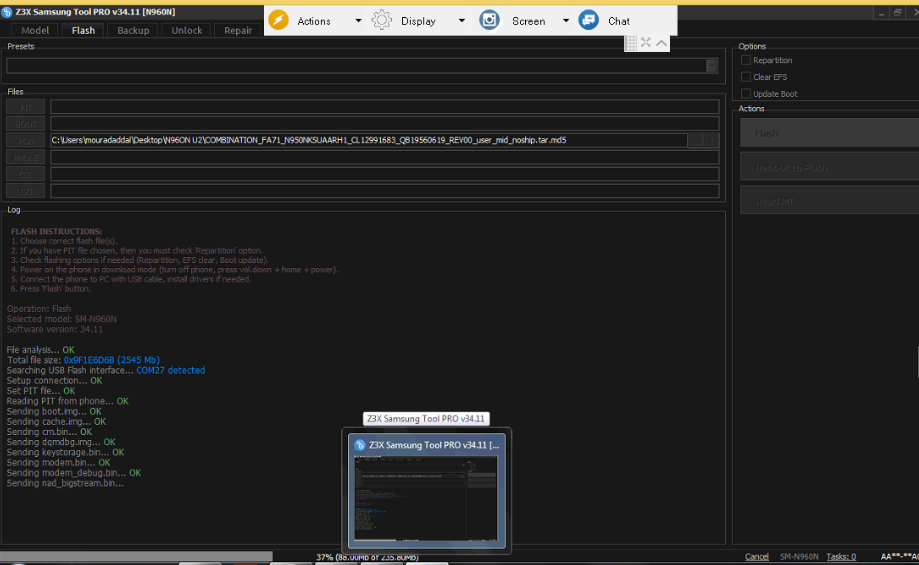The height and width of the screenshot is (565, 919).
Task: Click the Z3X icon in taskbar preview header
Action: coord(360,445)
